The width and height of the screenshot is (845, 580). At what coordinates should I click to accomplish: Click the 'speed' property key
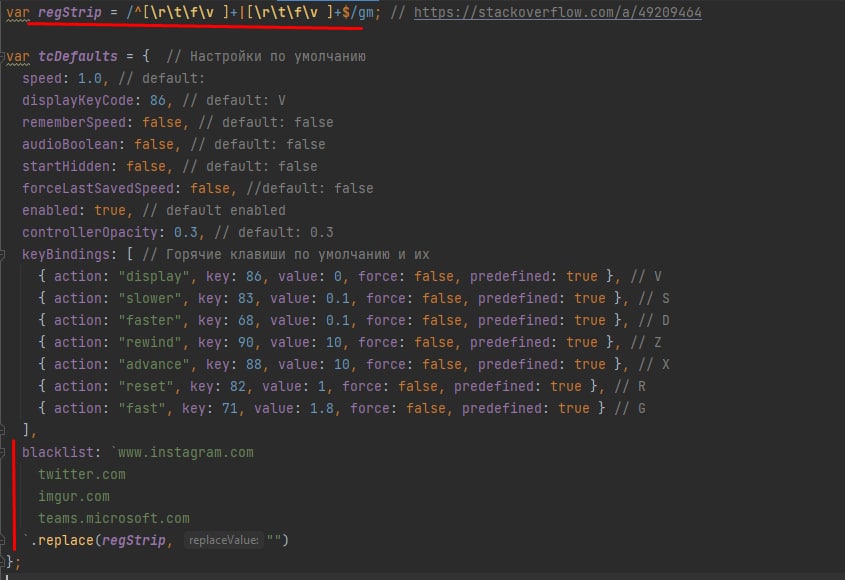[42, 79]
